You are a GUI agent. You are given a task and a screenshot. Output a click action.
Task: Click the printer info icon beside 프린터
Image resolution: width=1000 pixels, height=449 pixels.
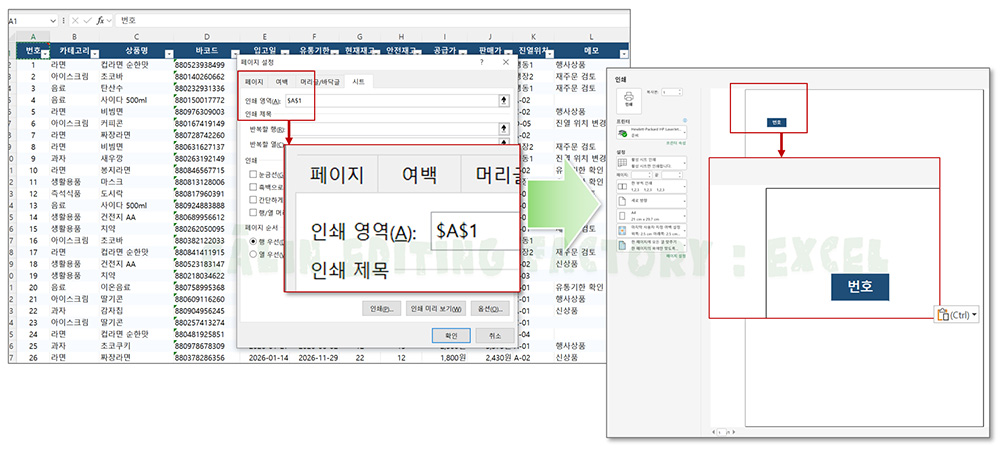tap(685, 121)
